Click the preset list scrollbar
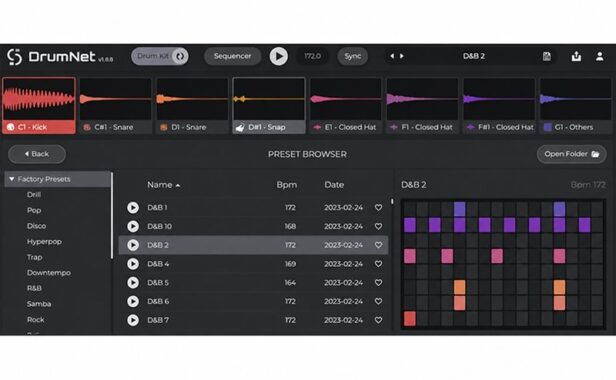Image resolution: width=616 pixels, height=380 pixels. (x=392, y=201)
